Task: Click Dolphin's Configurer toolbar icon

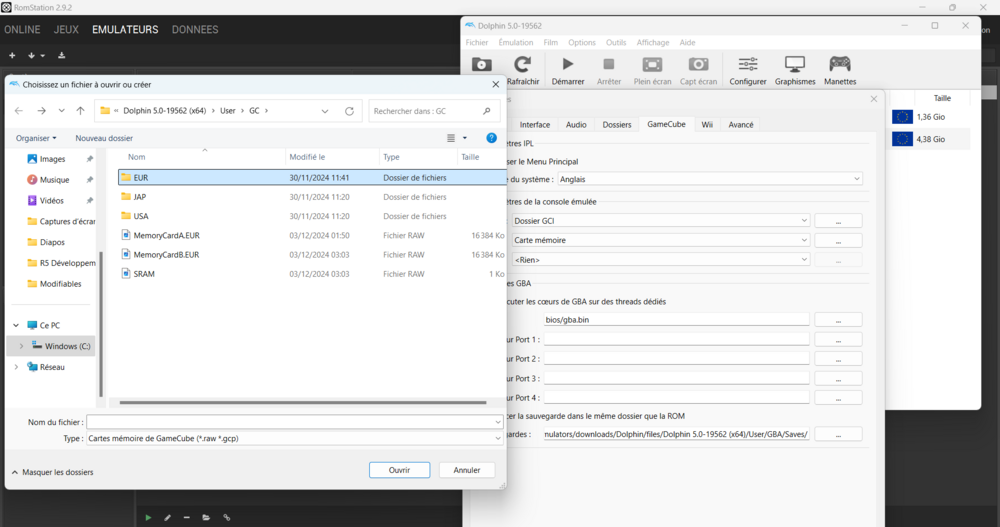Action: (747, 66)
